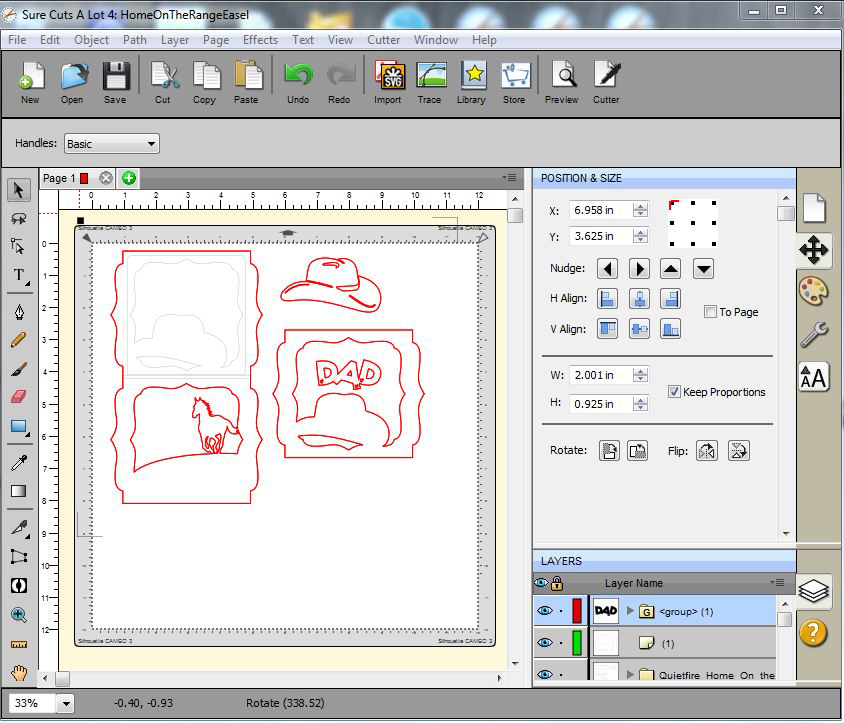Open the Preview toolbar icon
This screenshot has height=723, width=844.
pyautogui.click(x=562, y=82)
